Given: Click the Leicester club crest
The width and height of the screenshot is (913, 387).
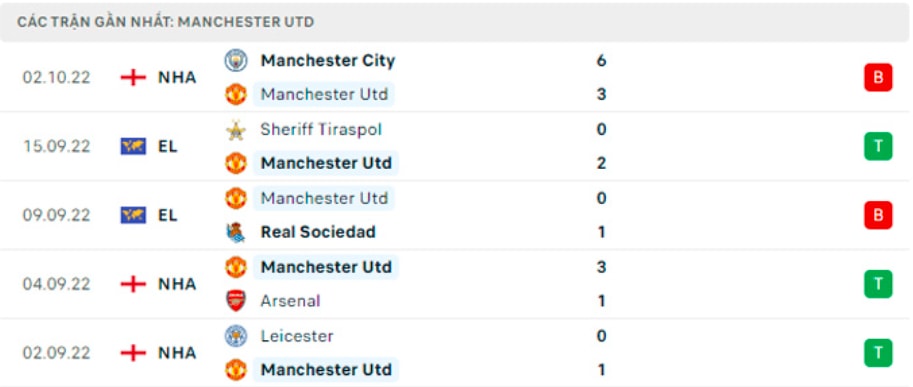Looking at the screenshot, I should 236,336.
